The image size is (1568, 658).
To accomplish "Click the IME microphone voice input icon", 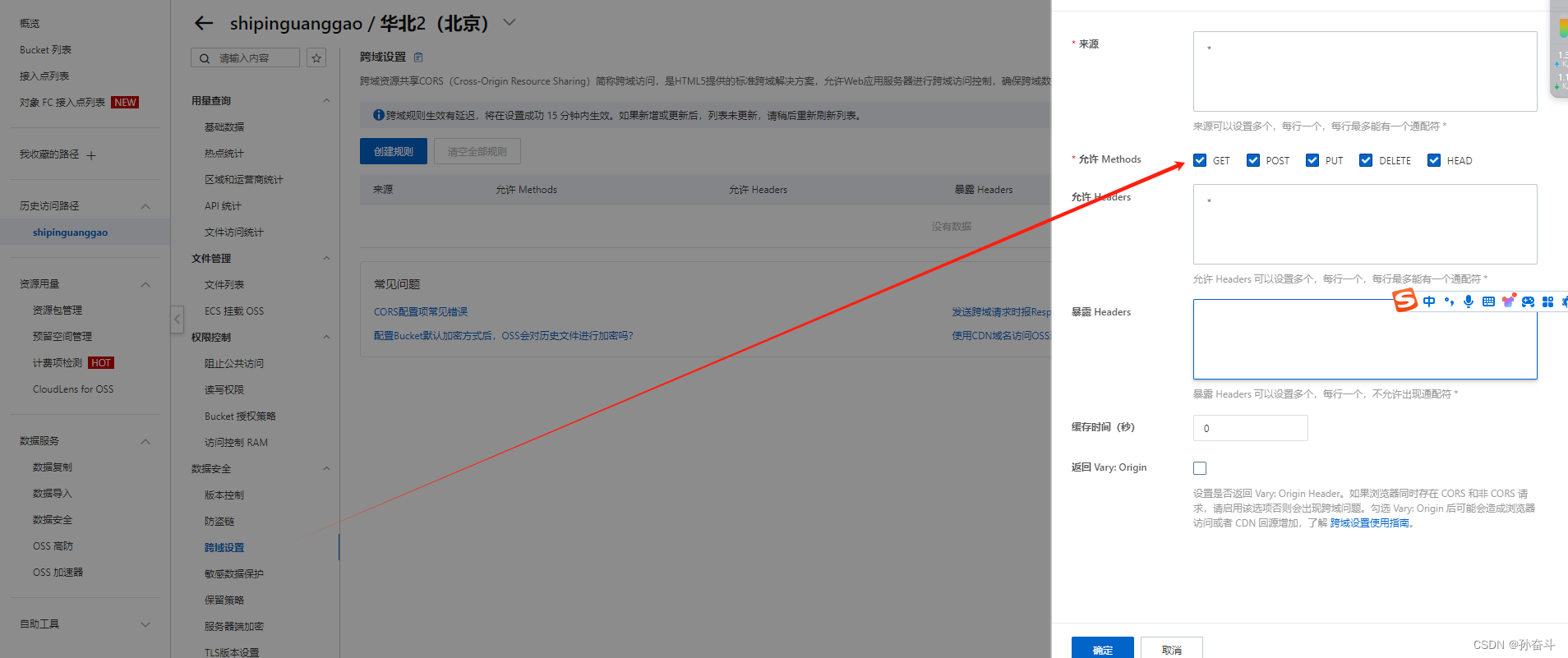I will click(x=1469, y=301).
